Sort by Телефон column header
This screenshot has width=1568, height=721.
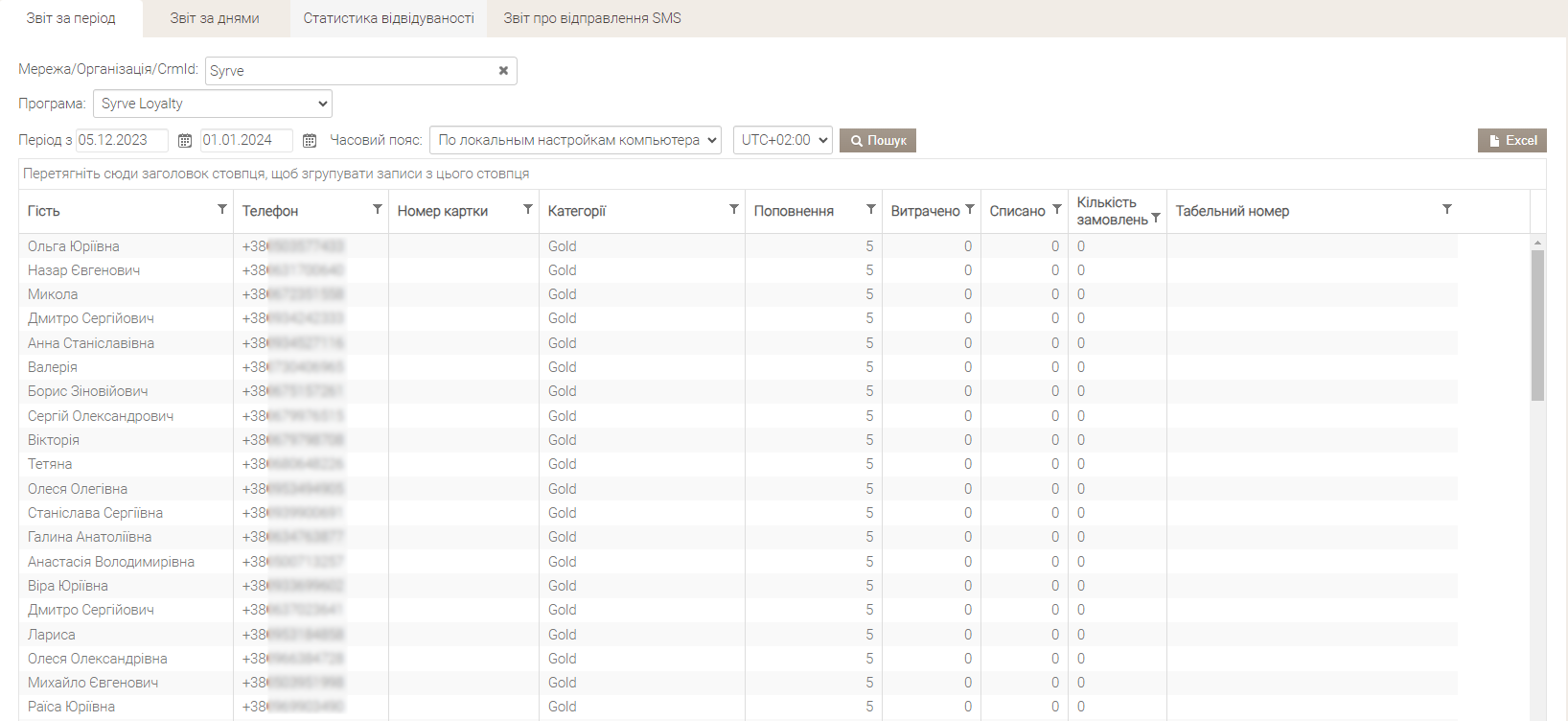270,211
